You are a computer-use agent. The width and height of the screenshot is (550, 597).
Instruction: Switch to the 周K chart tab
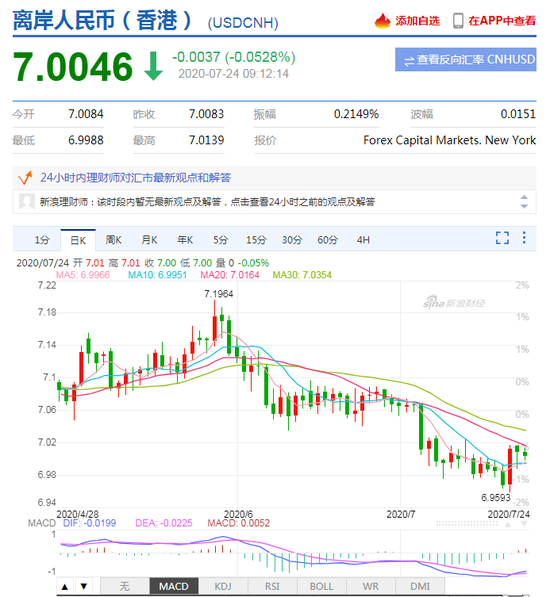[113, 240]
